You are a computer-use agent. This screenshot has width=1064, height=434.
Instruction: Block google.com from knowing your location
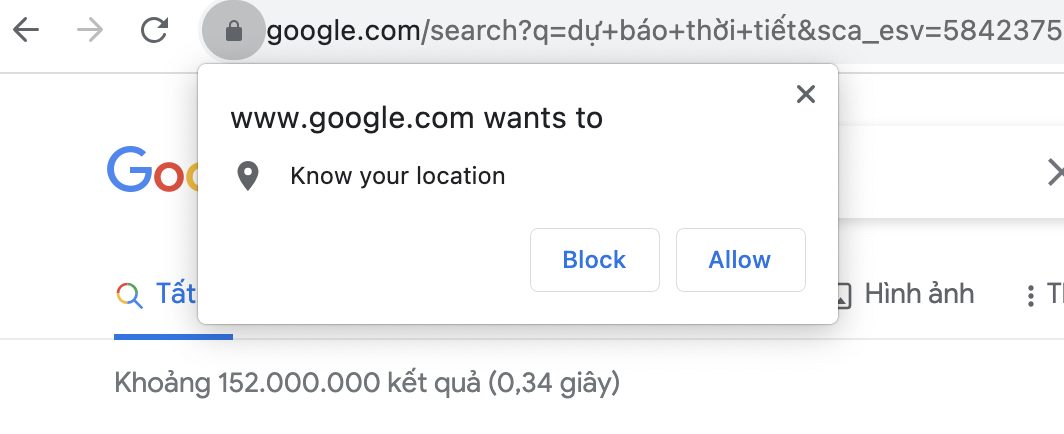tap(594, 260)
